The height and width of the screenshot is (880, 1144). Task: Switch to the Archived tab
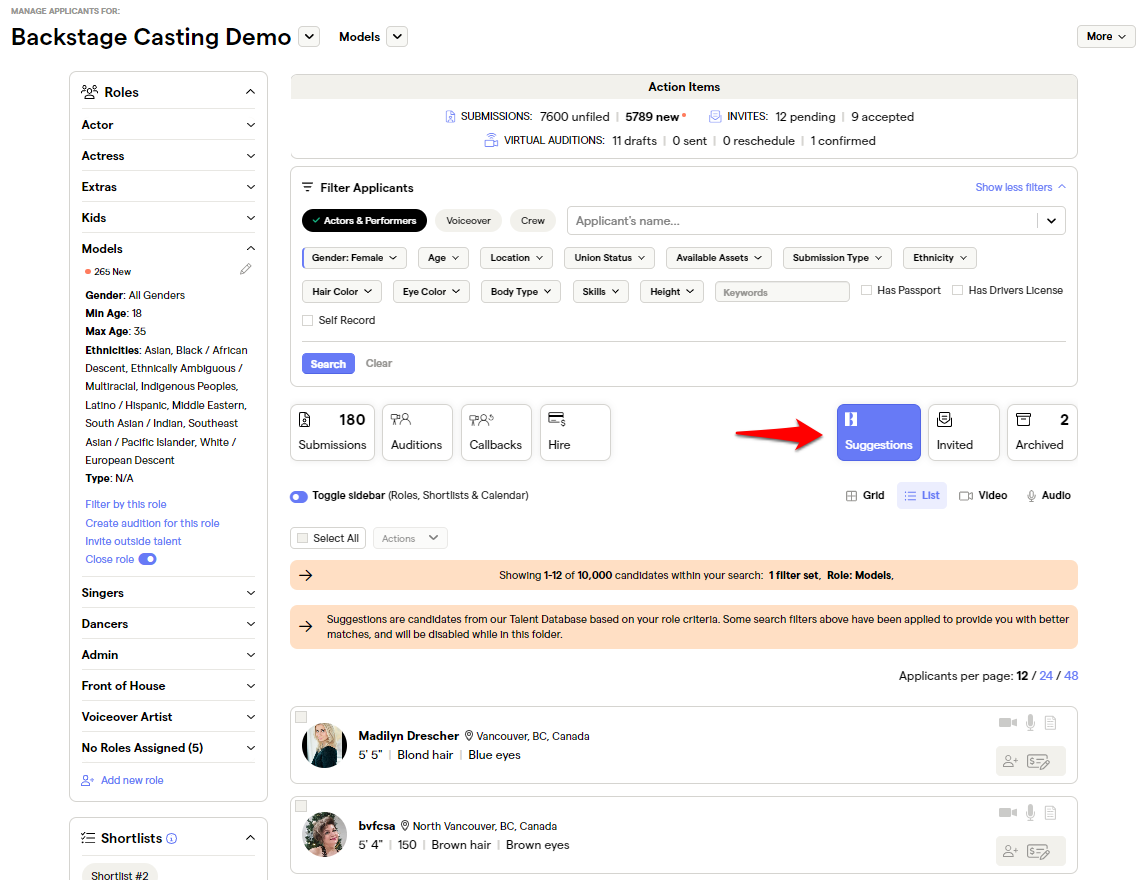pyautogui.click(x=1042, y=432)
